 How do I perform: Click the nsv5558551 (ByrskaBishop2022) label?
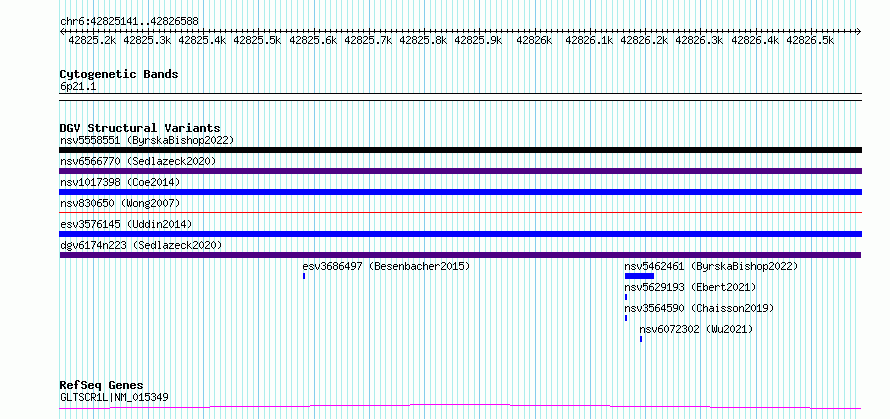point(147,140)
